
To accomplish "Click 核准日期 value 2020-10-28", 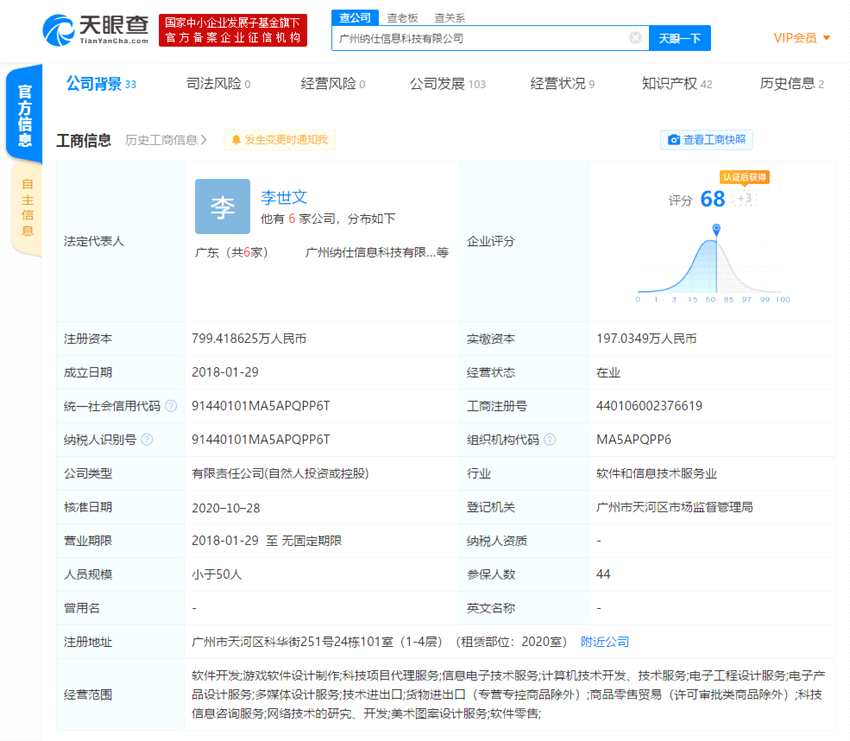I will [x=226, y=508].
